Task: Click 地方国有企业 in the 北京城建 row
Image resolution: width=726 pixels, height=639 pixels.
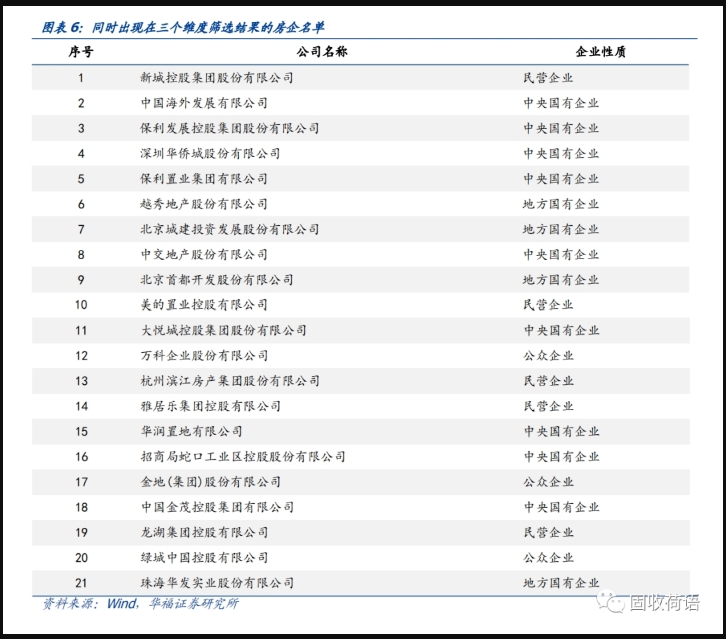Action: click(x=561, y=229)
